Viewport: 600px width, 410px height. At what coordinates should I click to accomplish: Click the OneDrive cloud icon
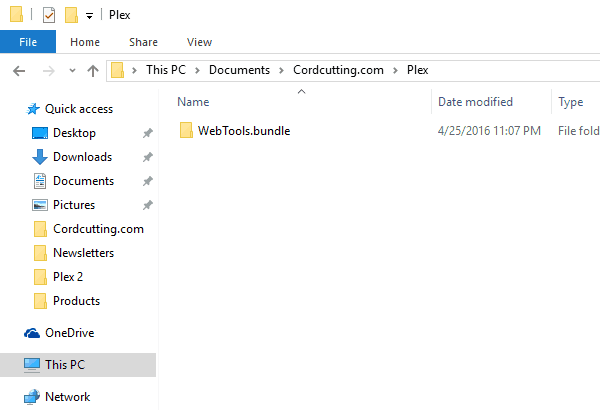32,333
